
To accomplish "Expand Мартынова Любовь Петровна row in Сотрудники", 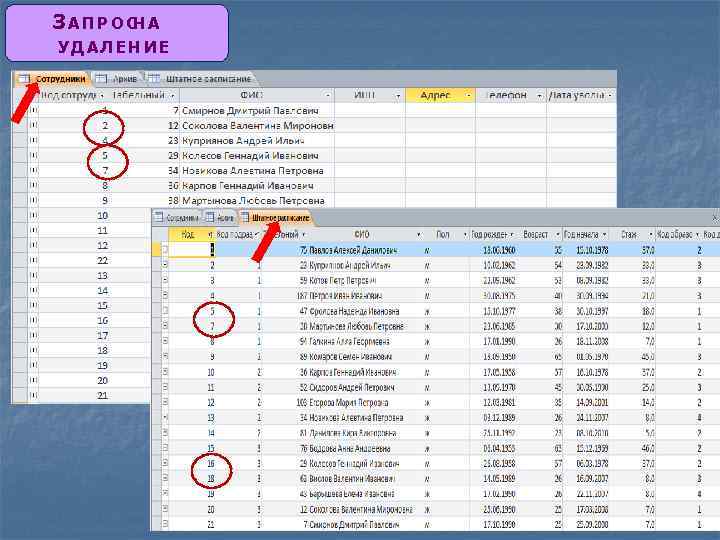I will click(33, 200).
